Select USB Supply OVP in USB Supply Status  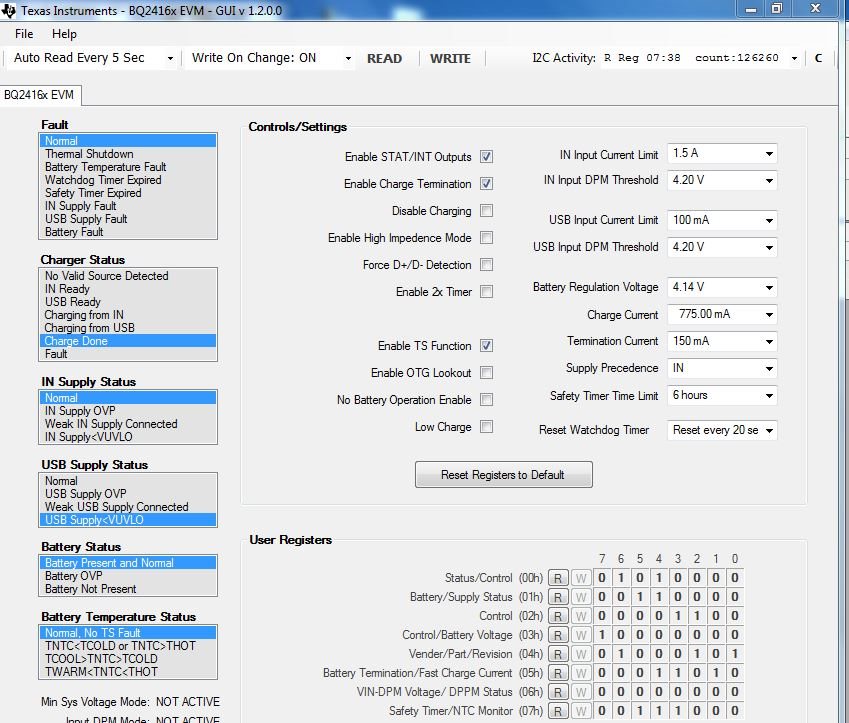click(x=128, y=494)
